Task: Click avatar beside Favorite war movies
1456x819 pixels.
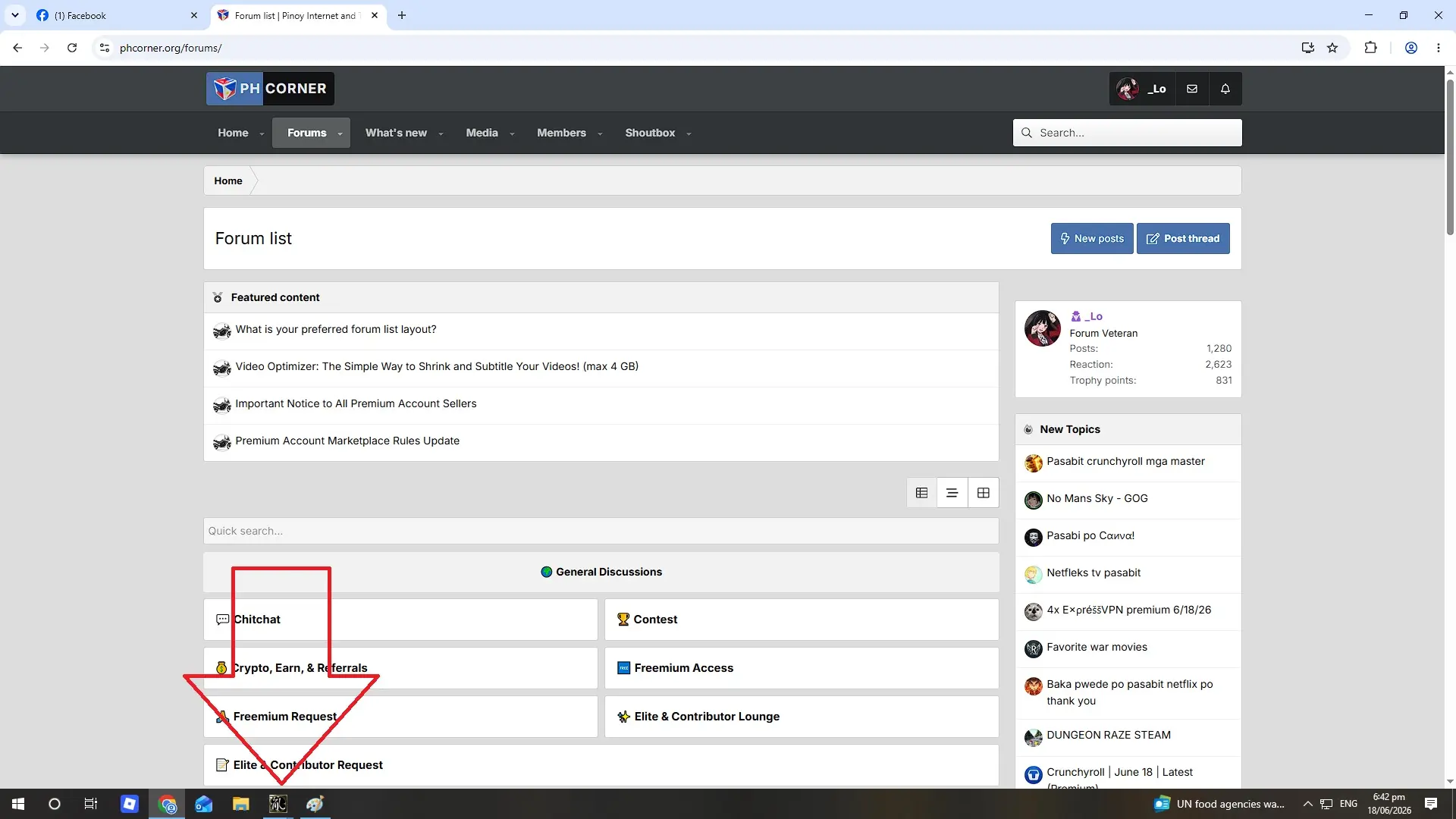Action: click(x=1034, y=649)
